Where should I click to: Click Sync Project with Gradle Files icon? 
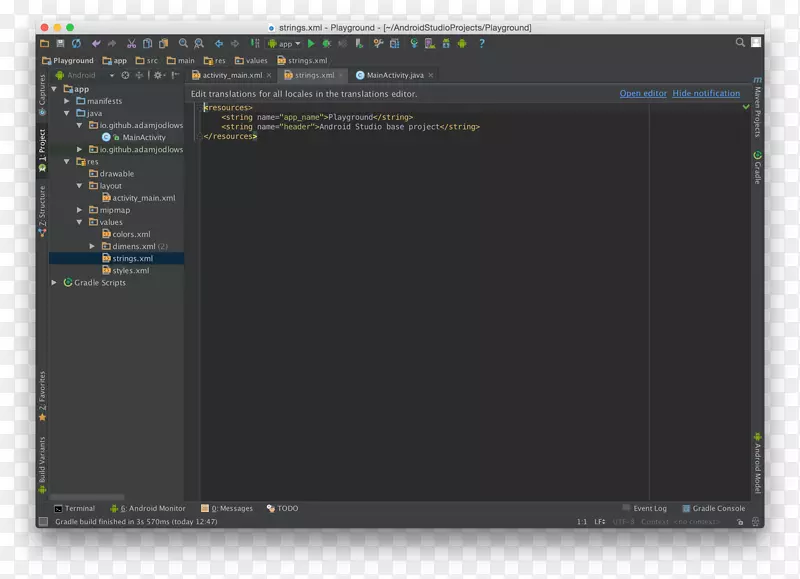coord(413,44)
